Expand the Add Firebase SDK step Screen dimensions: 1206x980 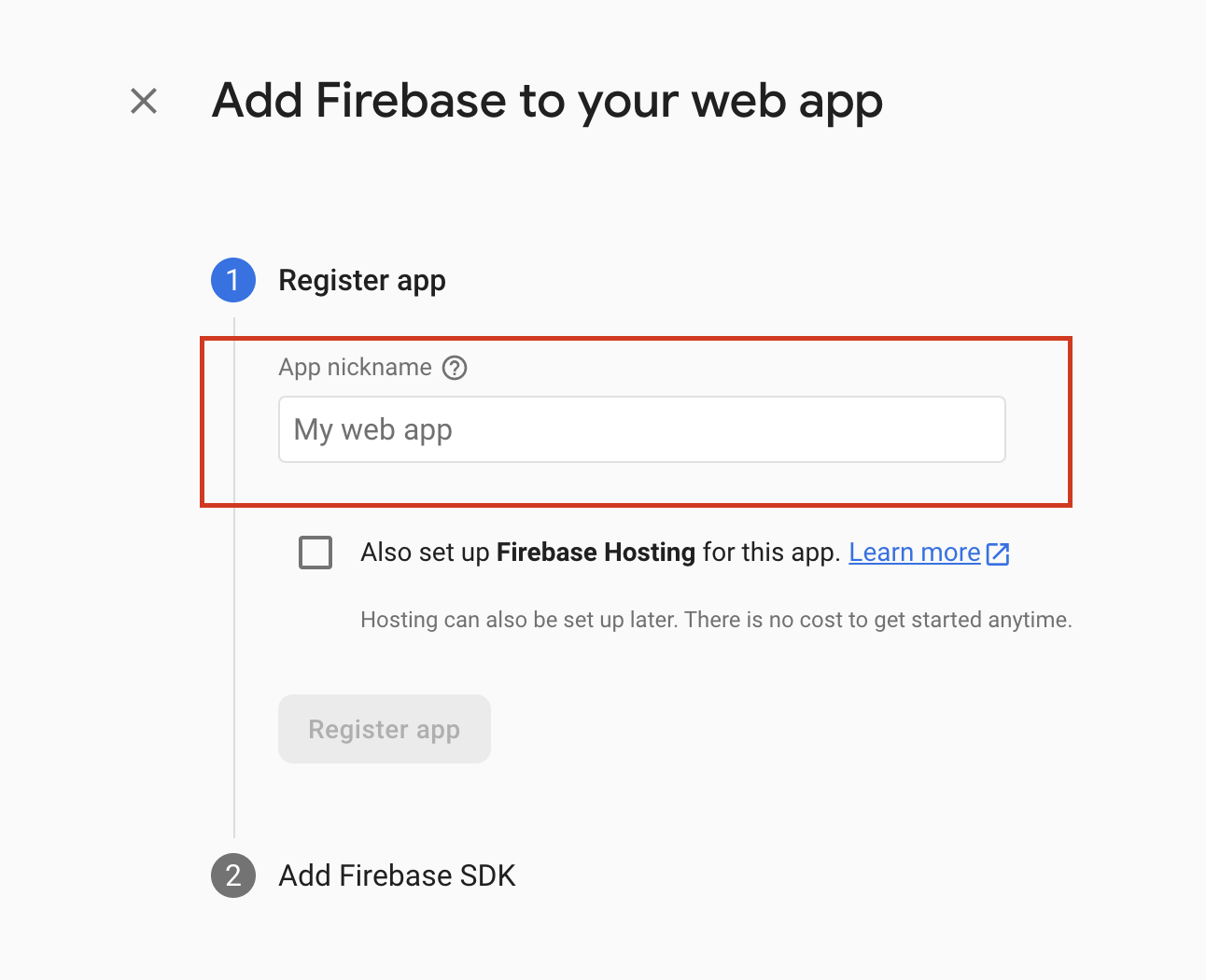[x=397, y=875]
